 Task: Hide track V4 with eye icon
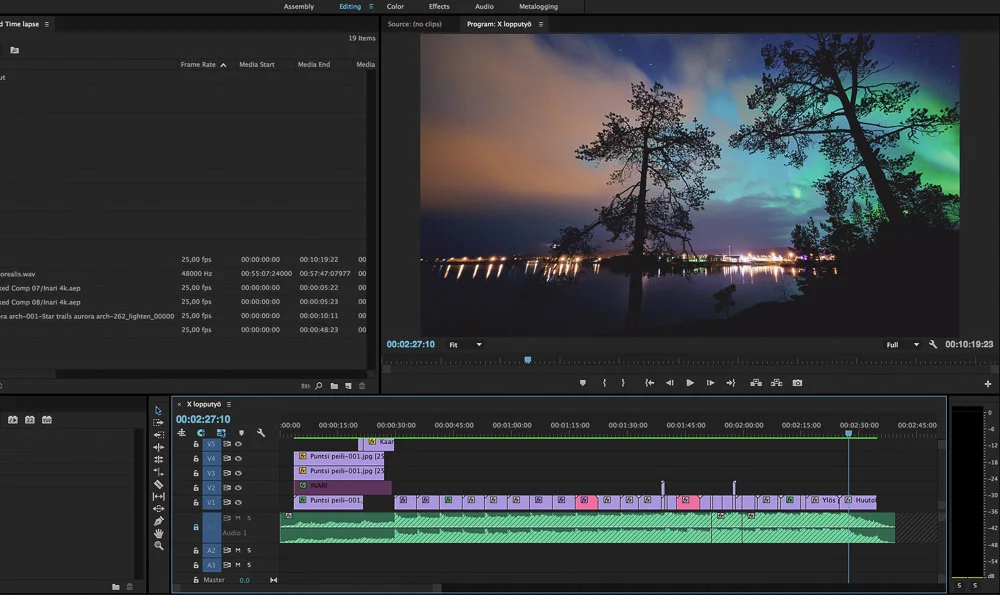pyautogui.click(x=238, y=459)
